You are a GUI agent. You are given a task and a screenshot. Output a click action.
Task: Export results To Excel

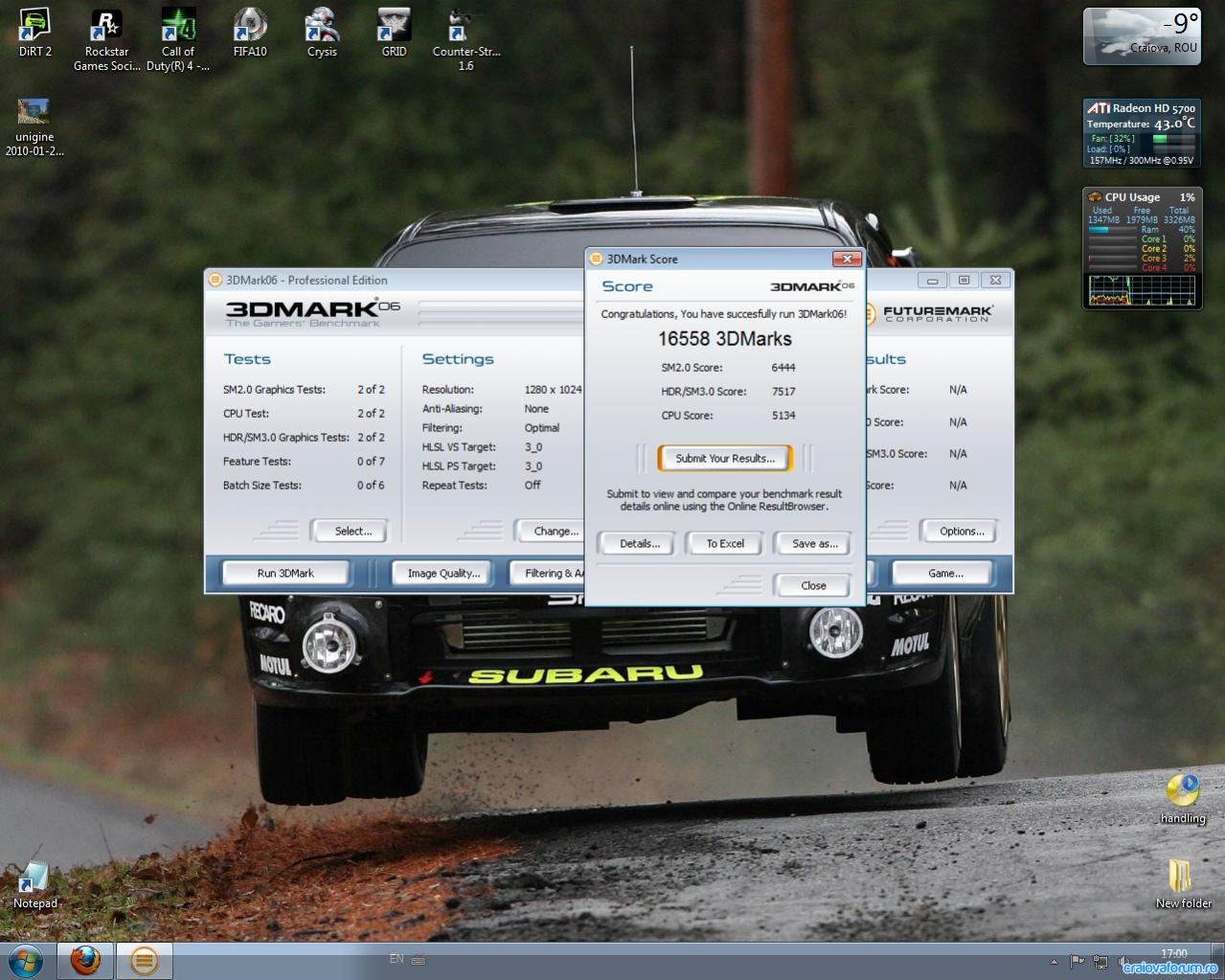click(725, 543)
